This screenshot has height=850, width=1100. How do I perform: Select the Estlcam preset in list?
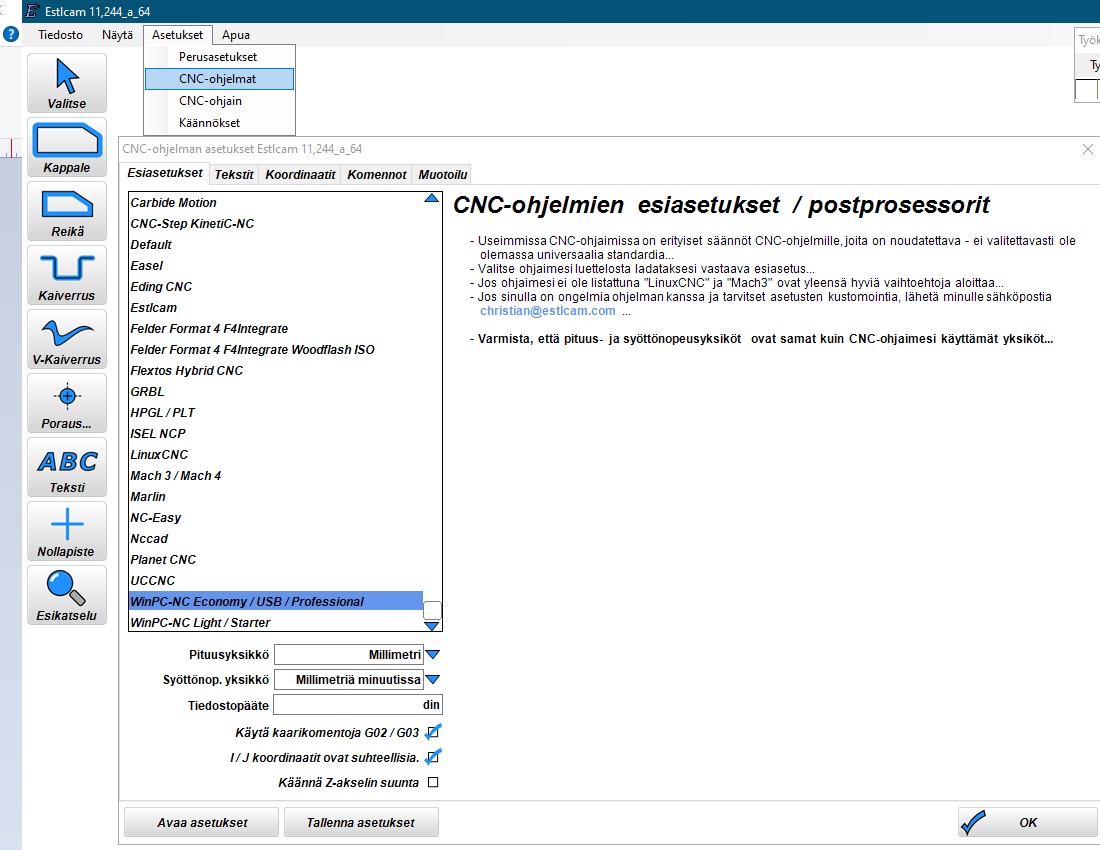(x=276, y=308)
